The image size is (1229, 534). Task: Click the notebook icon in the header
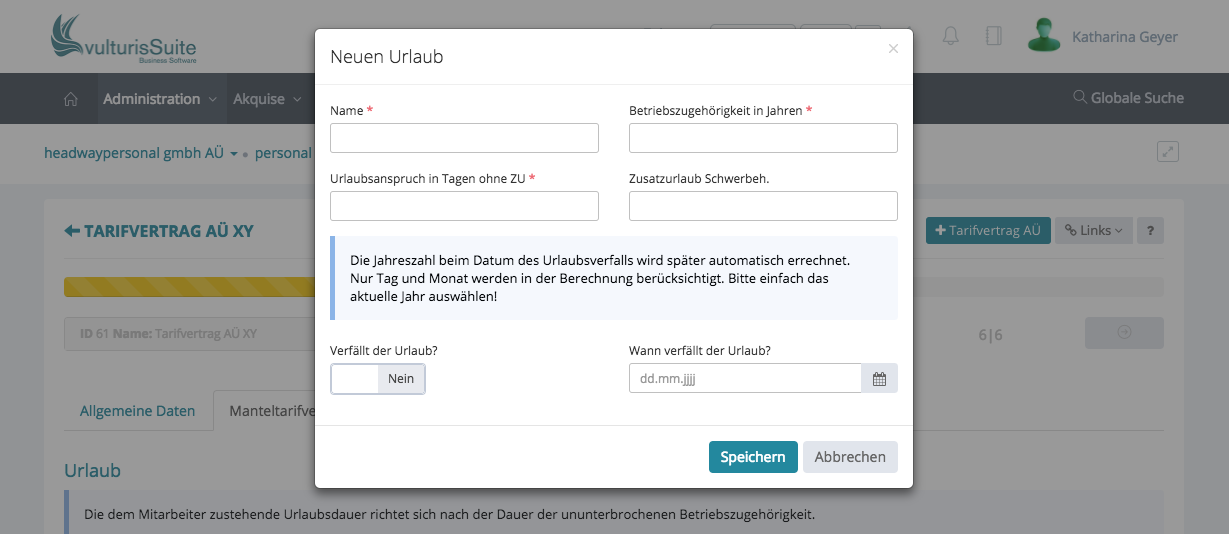993,36
